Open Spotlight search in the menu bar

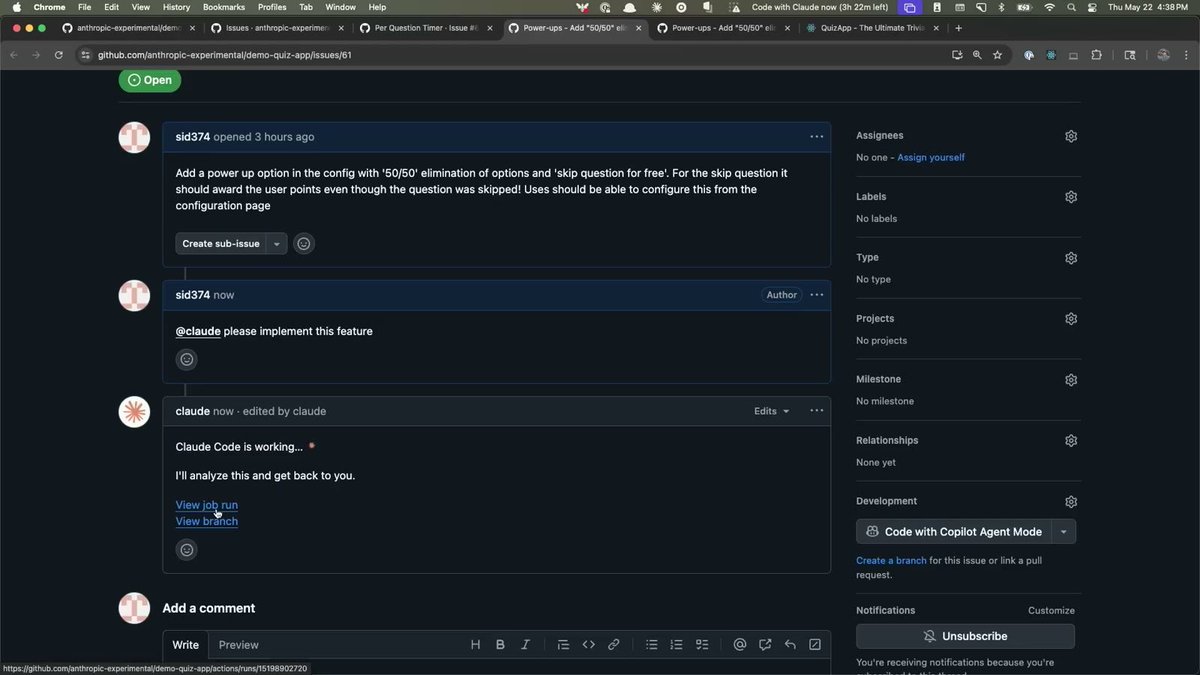click(x=1071, y=7)
